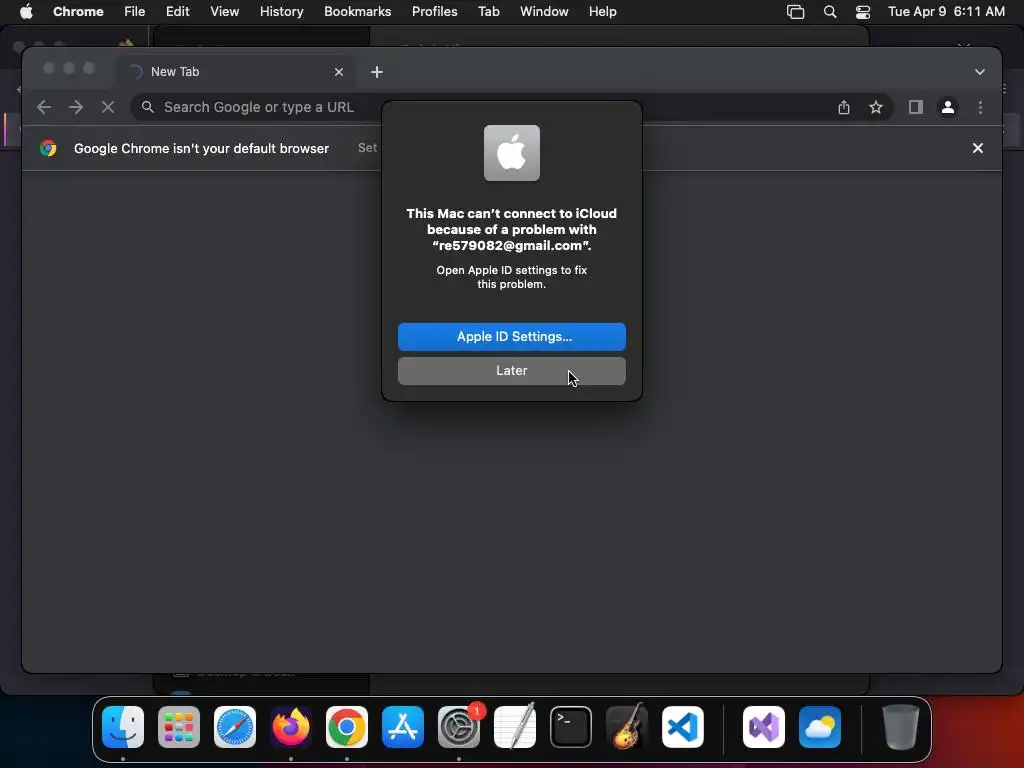This screenshot has width=1024, height=768.
Task: Launch Safari from the Dock
Action: tap(234, 727)
